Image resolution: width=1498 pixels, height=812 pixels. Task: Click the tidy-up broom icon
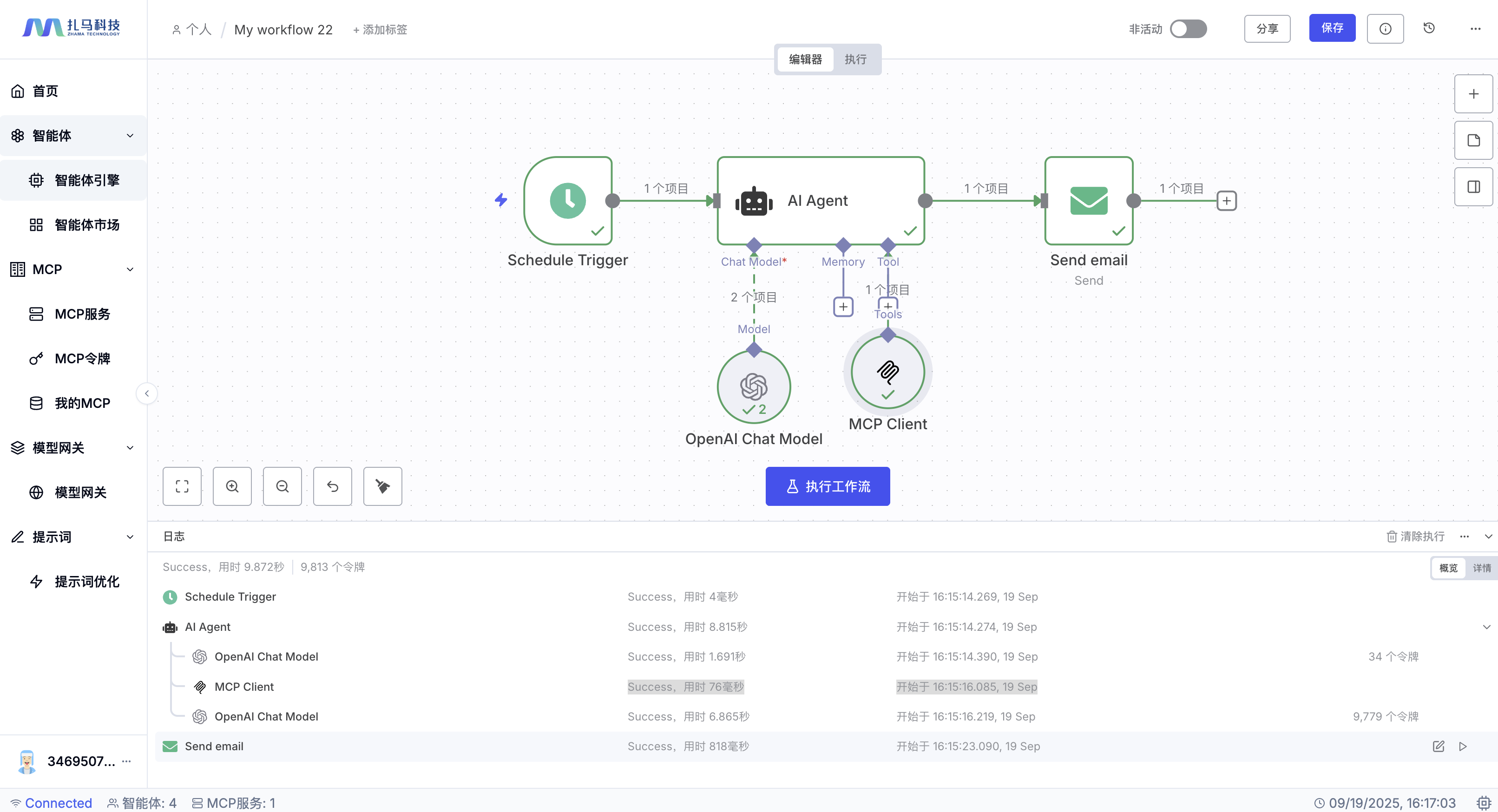pyautogui.click(x=382, y=486)
